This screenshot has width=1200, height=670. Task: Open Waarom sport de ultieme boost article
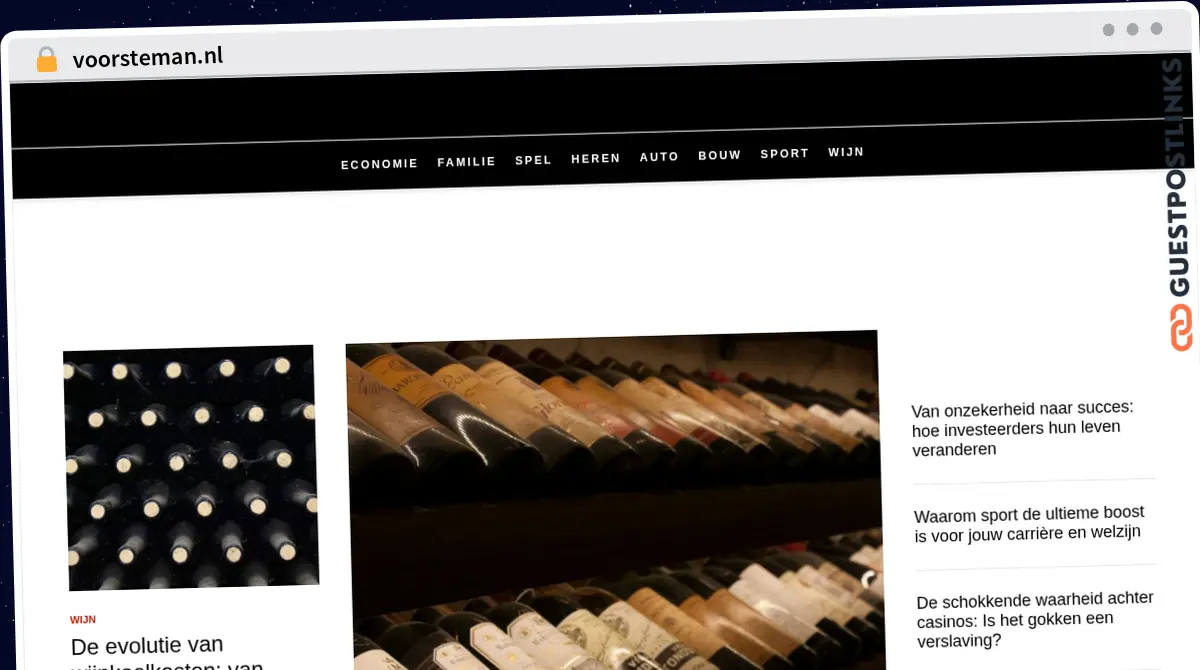[x=1029, y=524]
